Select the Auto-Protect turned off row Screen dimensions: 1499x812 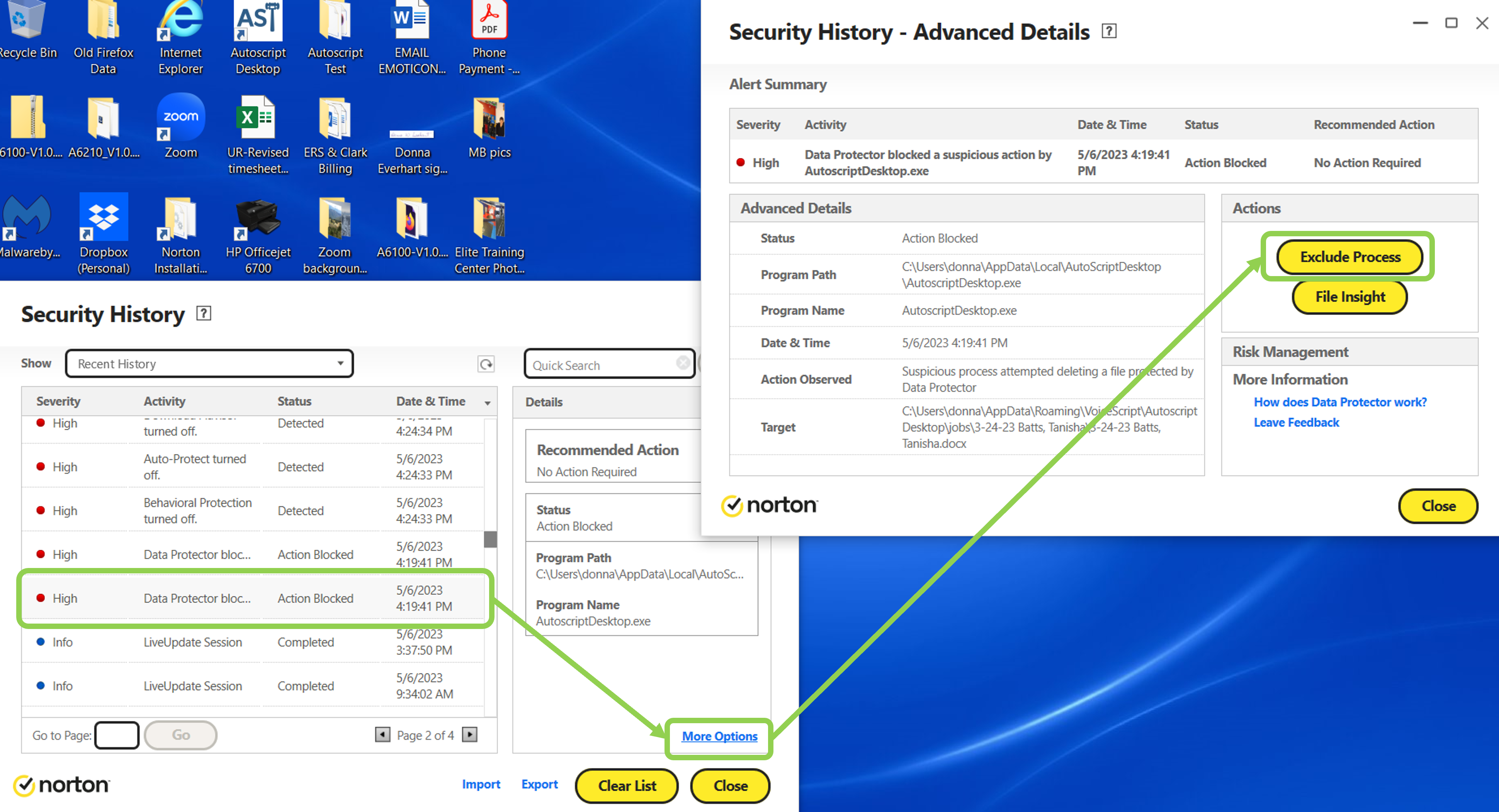(x=253, y=466)
